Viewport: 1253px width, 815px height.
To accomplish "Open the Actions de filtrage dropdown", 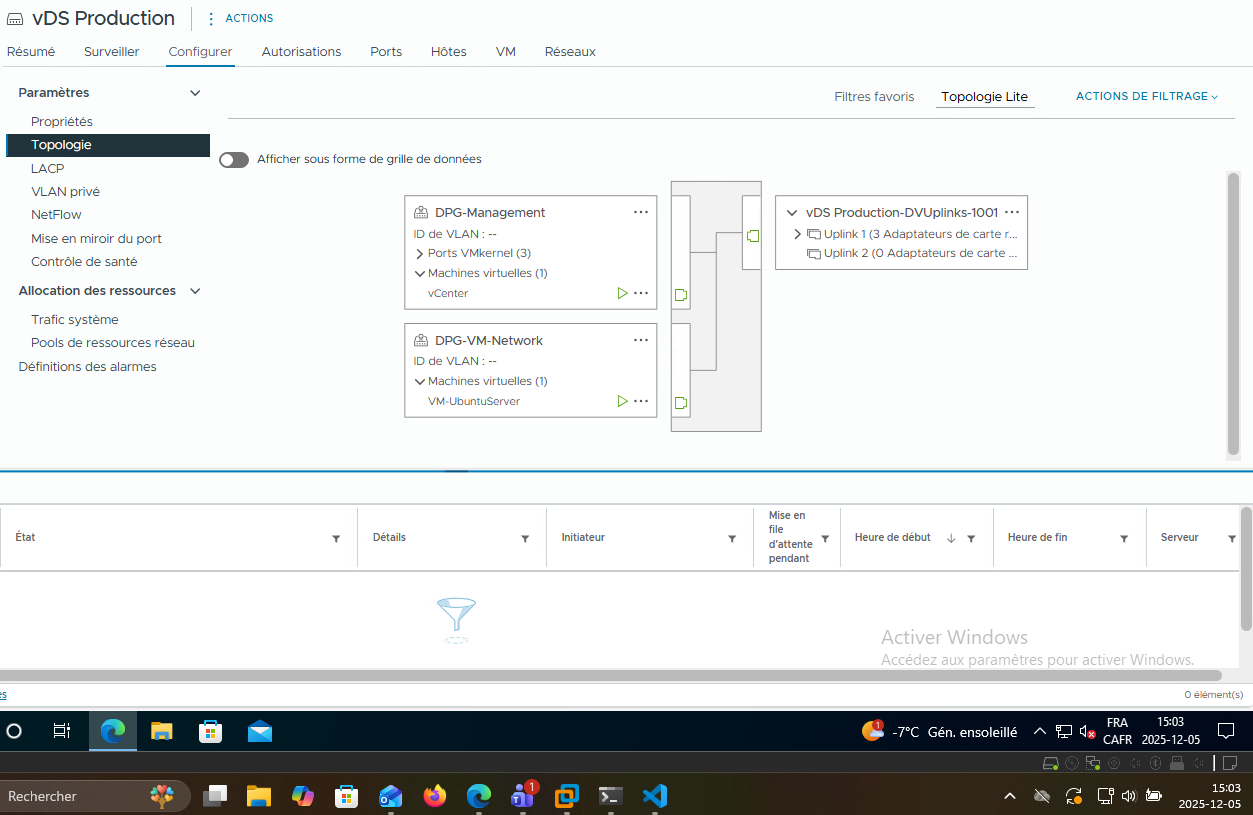I will (1146, 97).
